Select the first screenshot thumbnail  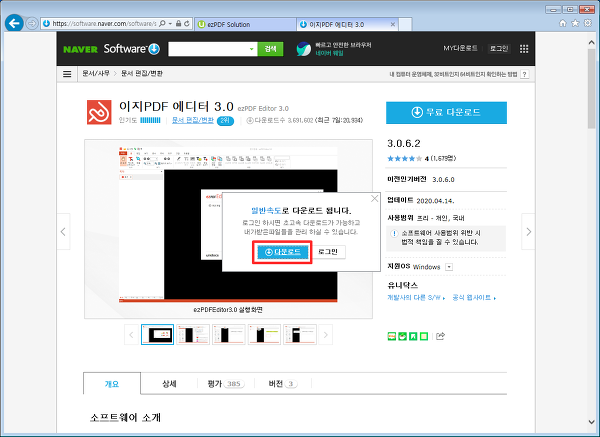[x=157, y=334]
